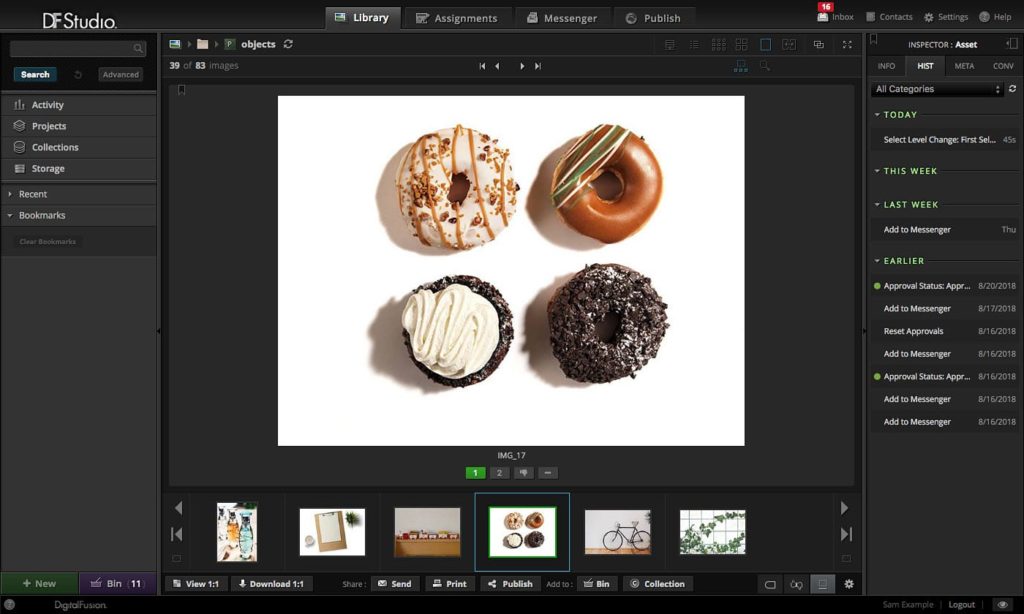1024x614 pixels.
Task: Click the bookmark flag above the image
Action: (181, 90)
